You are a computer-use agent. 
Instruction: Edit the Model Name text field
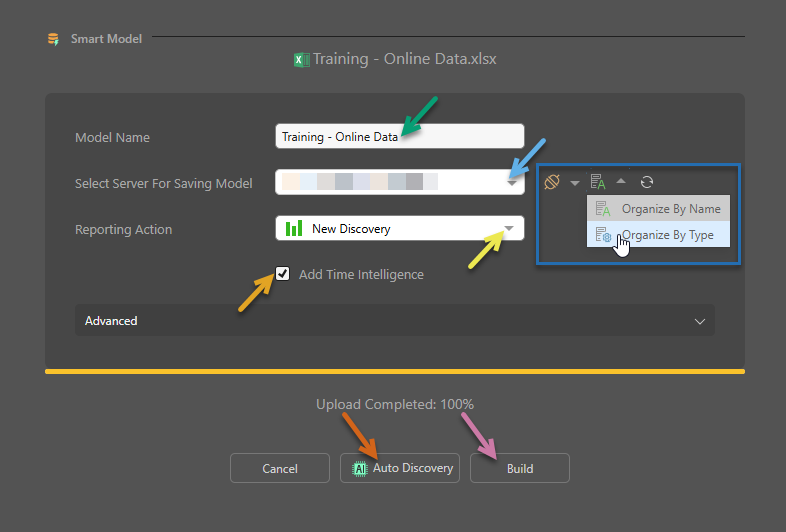pos(400,136)
